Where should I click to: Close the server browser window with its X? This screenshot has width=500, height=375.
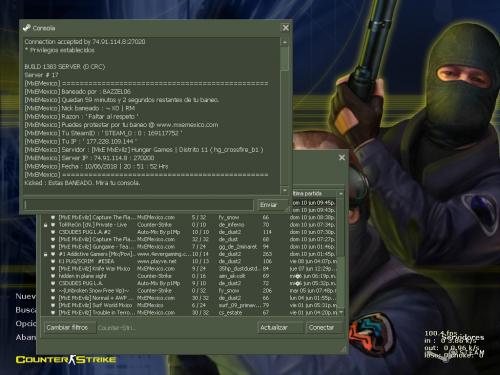pos(342,157)
